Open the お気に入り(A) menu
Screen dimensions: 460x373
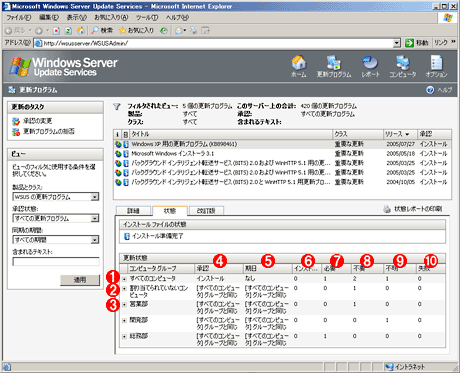tap(111, 17)
